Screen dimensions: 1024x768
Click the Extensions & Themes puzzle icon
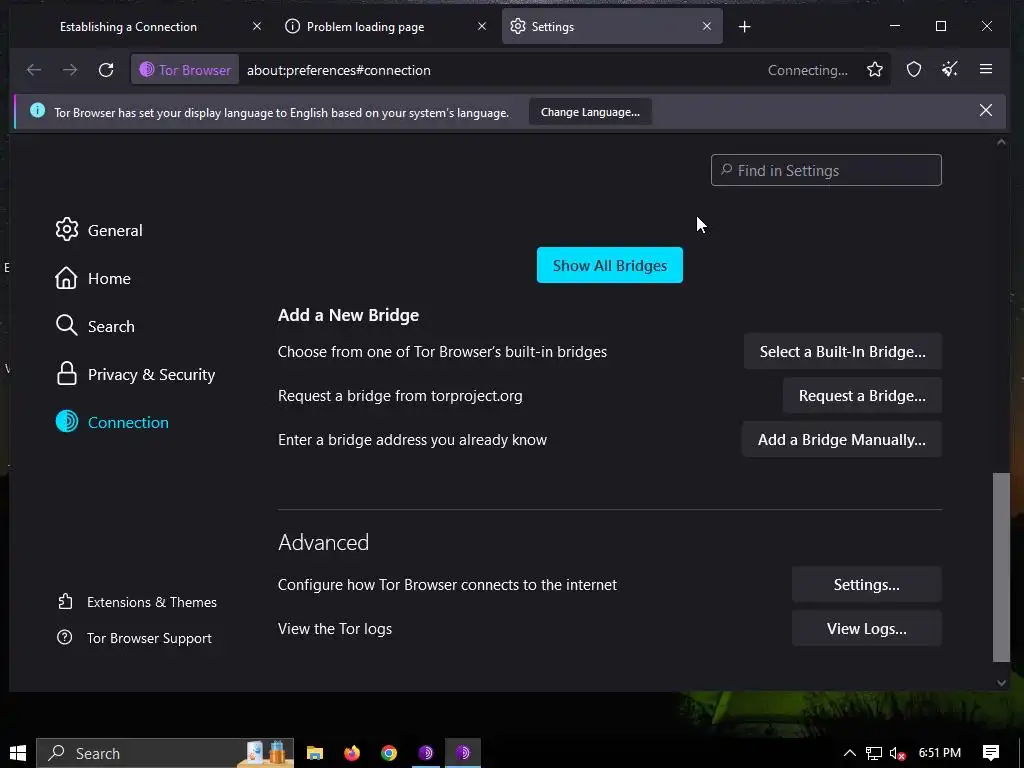coord(65,601)
